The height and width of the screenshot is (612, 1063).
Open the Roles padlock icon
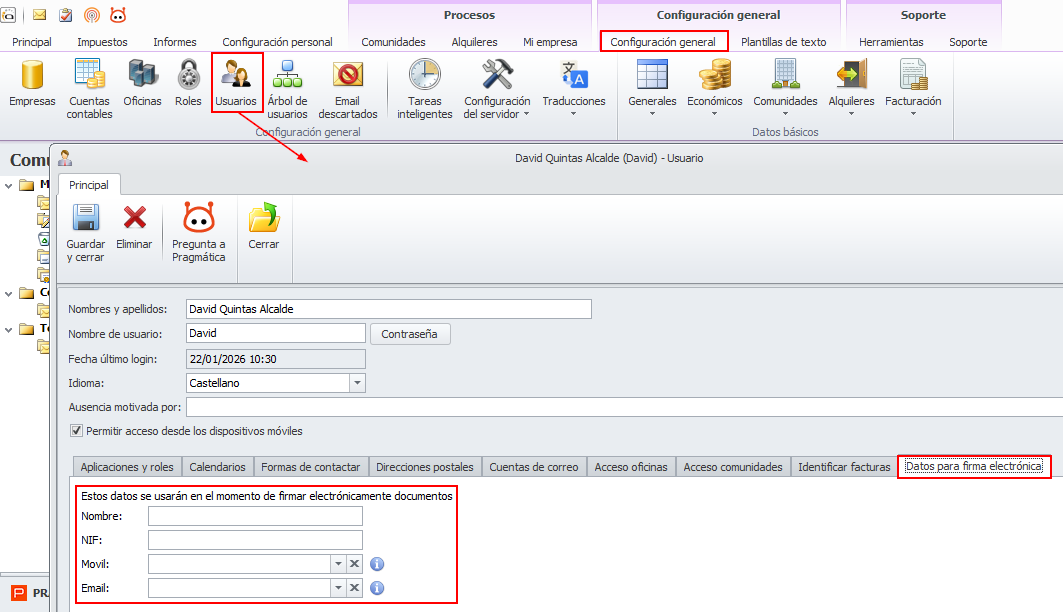(188, 75)
